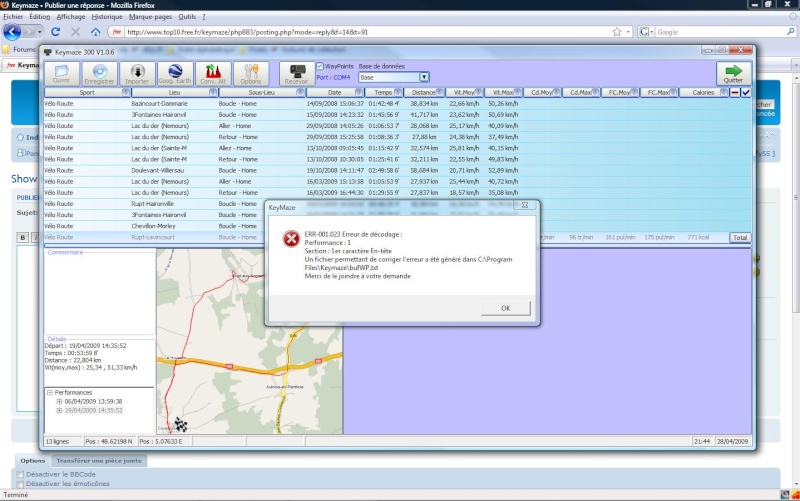Click the B bold button in forum editor
Screen dimensions: 800x501
22,237
